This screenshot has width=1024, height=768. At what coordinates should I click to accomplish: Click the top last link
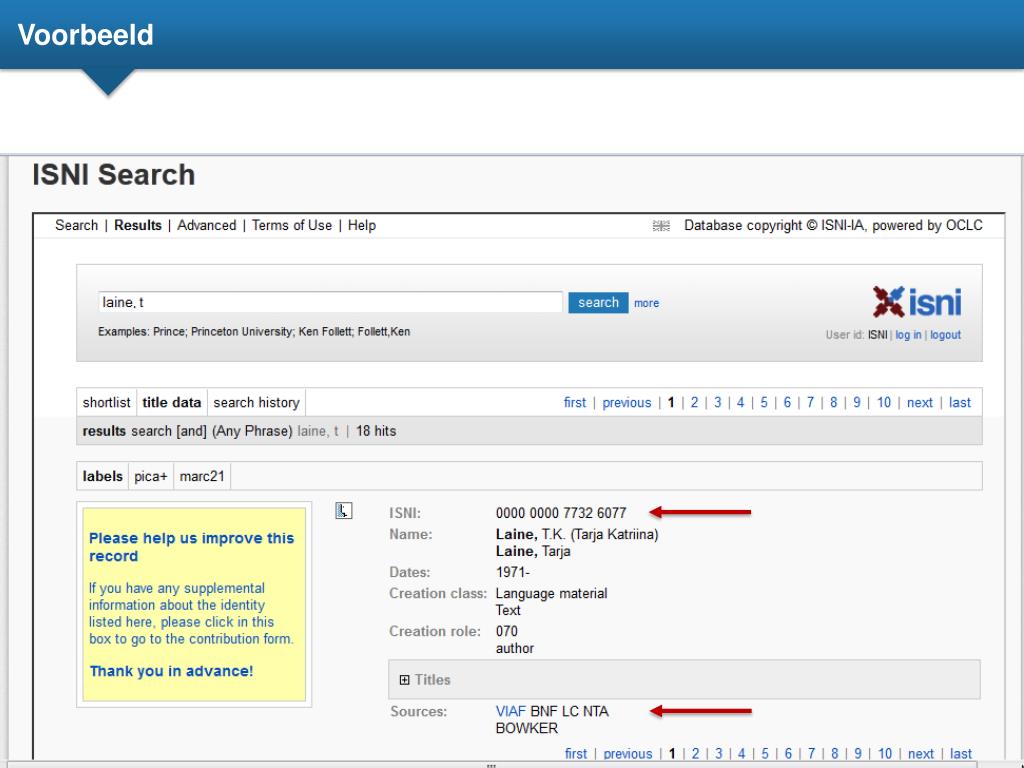click(x=959, y=402)
